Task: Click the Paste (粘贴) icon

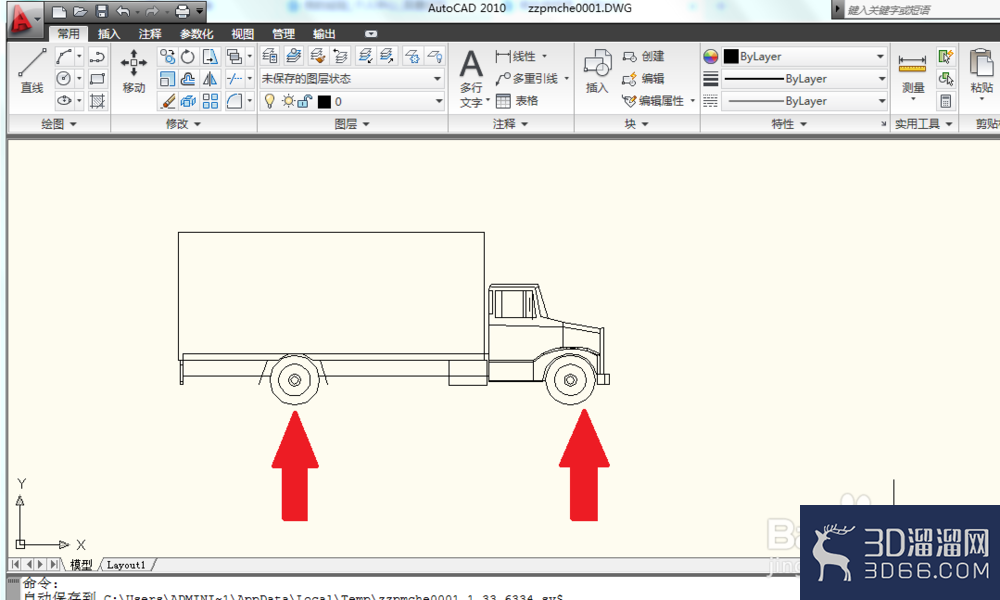Action: (982, 70)
